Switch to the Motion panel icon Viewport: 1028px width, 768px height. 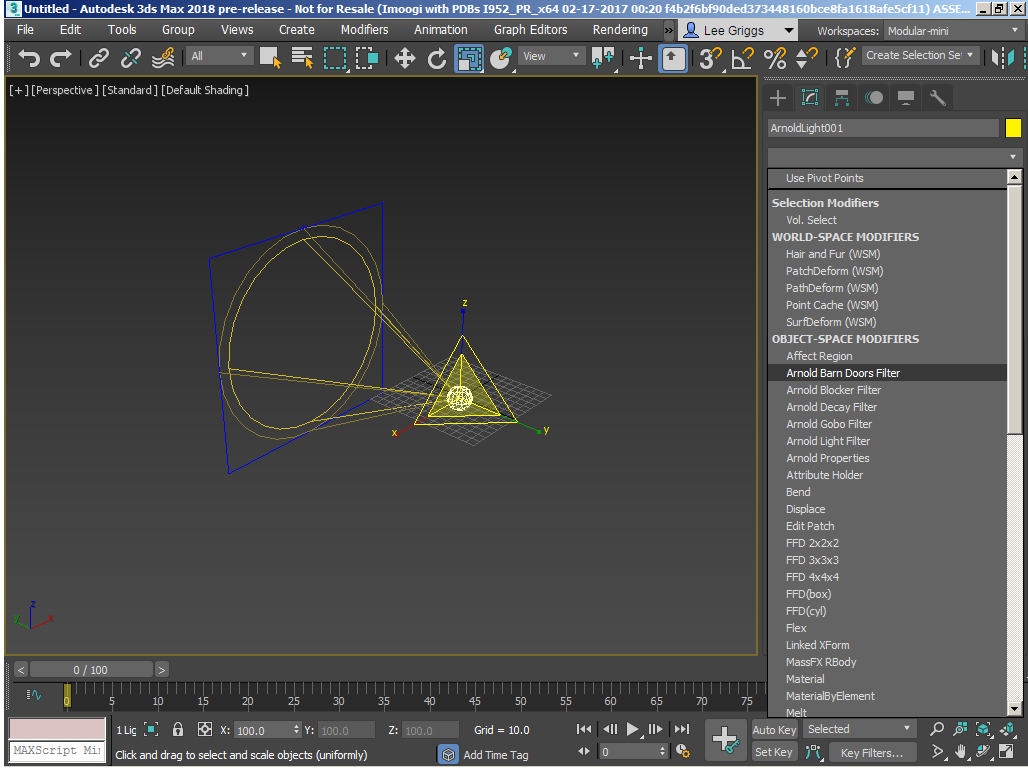pos(874,97)
